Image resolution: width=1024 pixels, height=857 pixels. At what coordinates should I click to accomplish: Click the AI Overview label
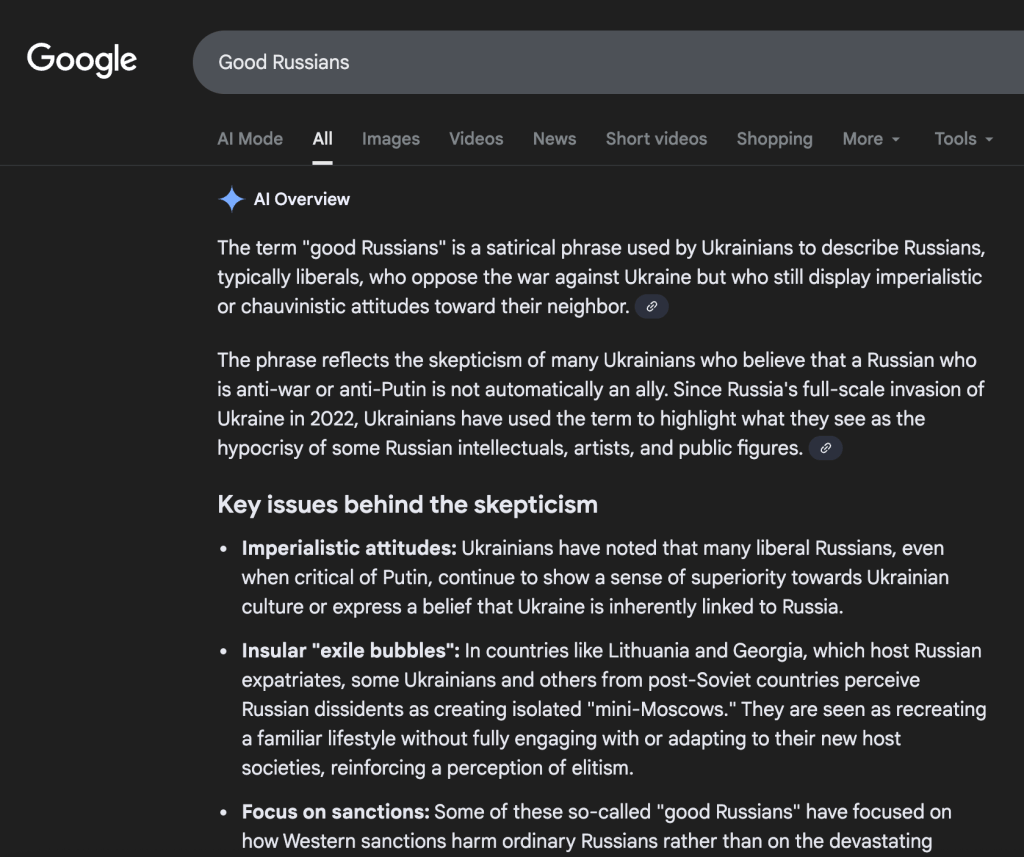(x=301, y=199)
